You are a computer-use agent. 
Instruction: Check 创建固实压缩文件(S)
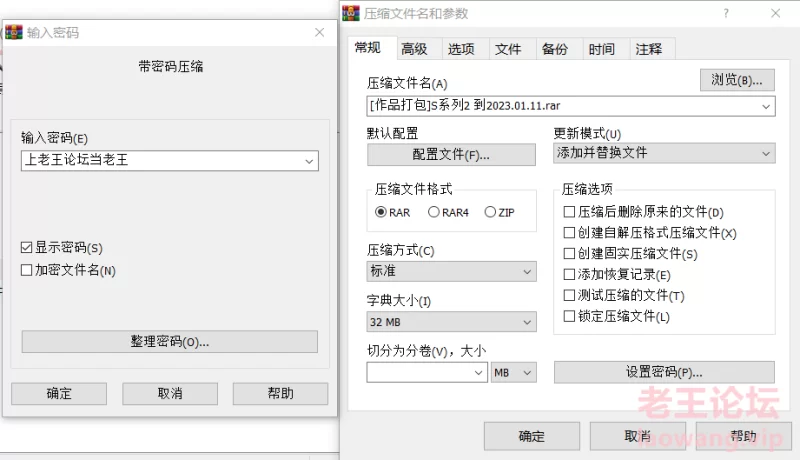click(569, 253)
